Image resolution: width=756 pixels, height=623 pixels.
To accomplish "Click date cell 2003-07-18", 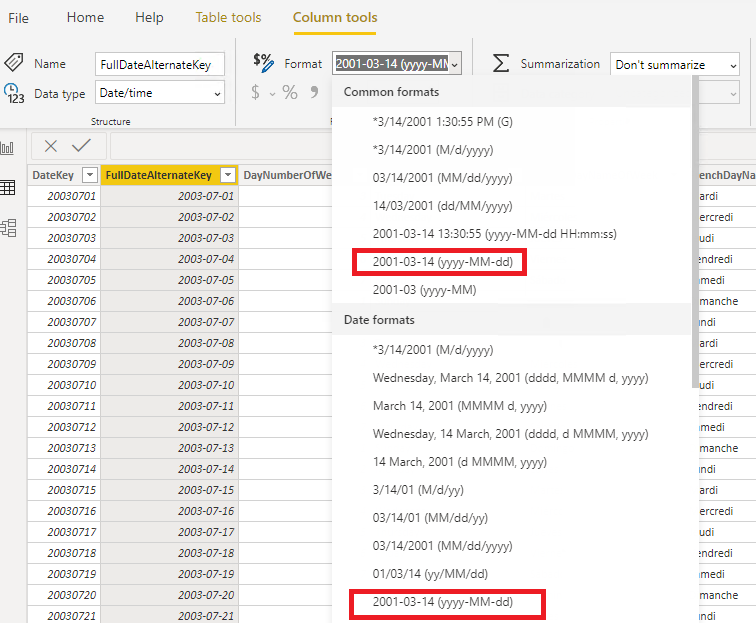I will 170,553.
